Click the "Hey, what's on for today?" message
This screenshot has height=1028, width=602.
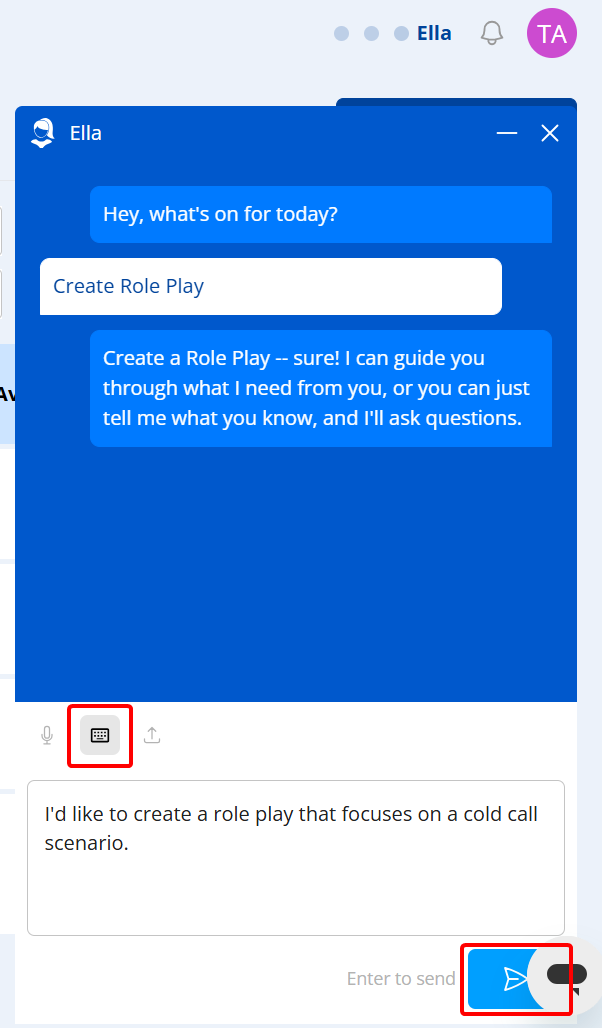[320, 214]
